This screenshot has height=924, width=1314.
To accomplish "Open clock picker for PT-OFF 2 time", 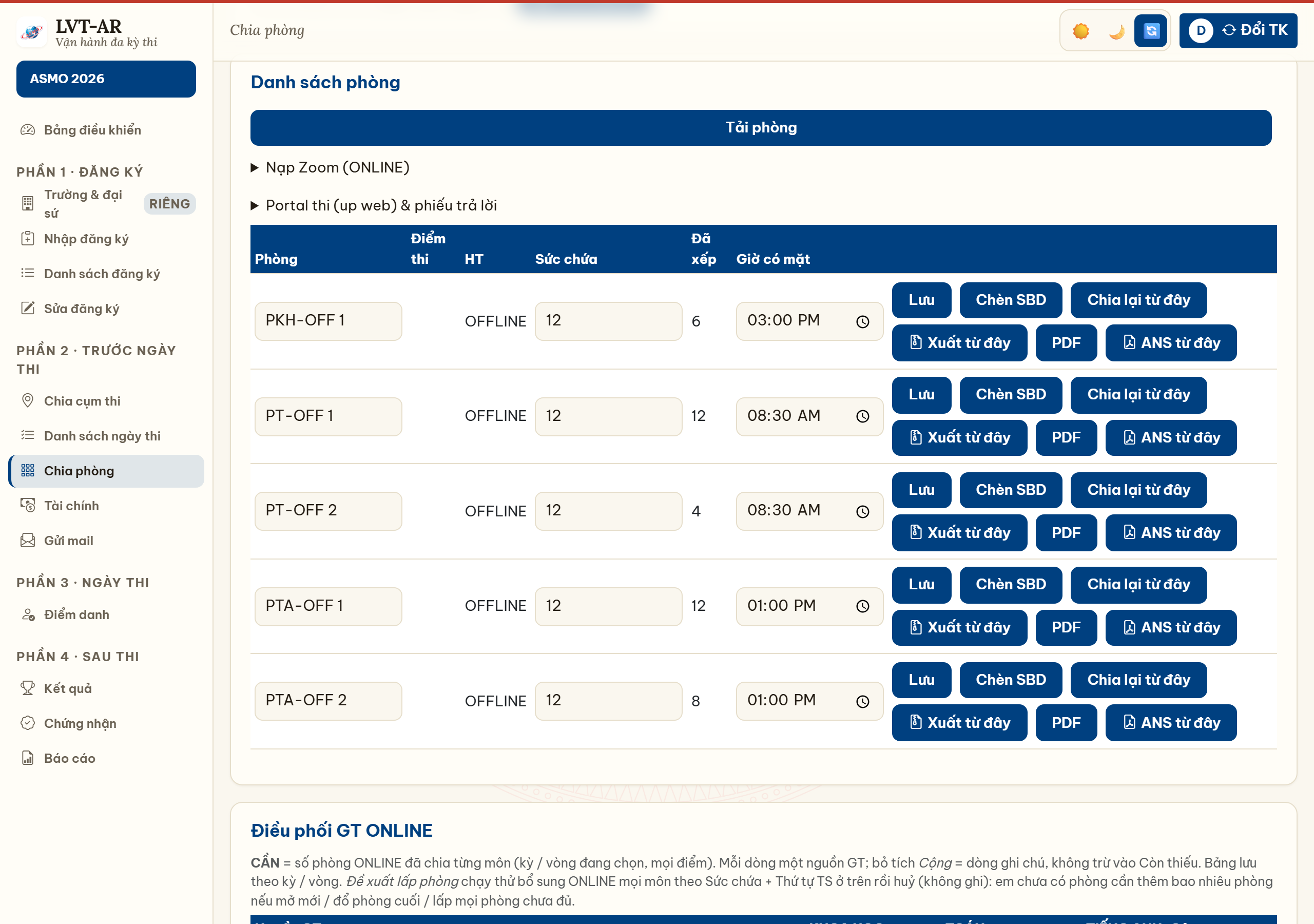I will pyautogui.click(x=862, y=511).
